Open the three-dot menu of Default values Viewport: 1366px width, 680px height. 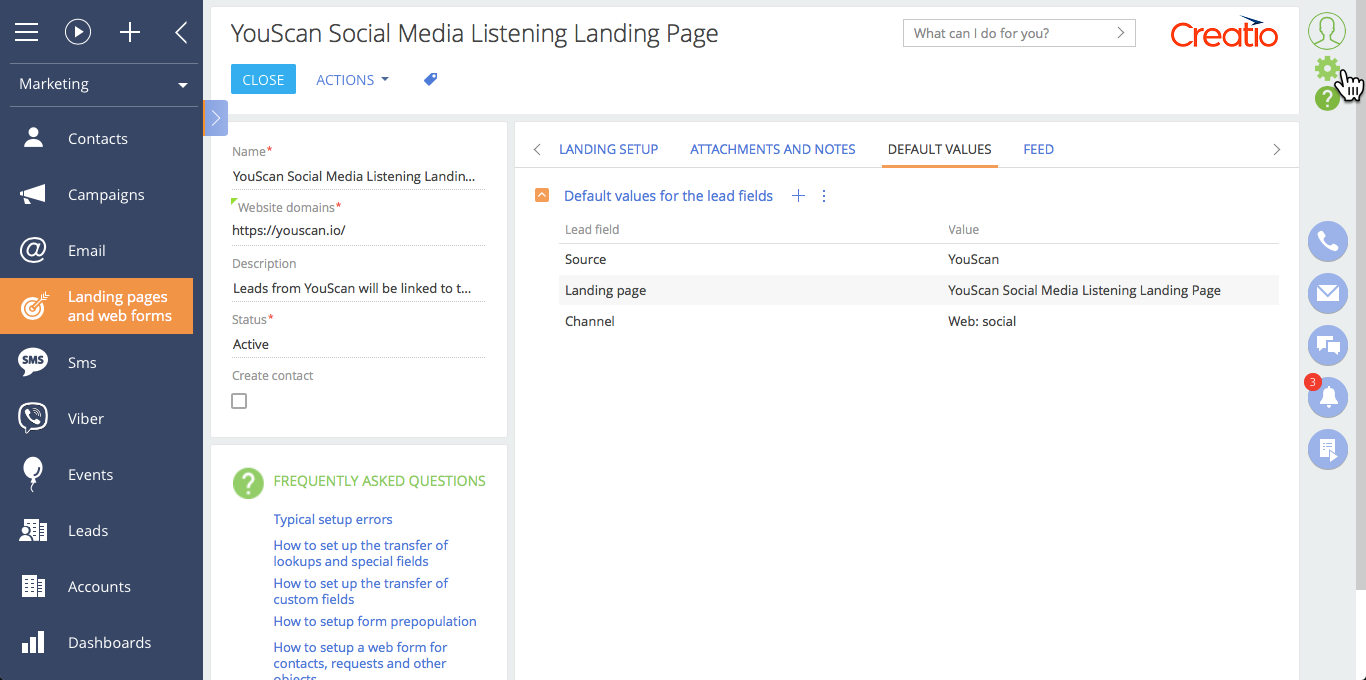(824, 196)
